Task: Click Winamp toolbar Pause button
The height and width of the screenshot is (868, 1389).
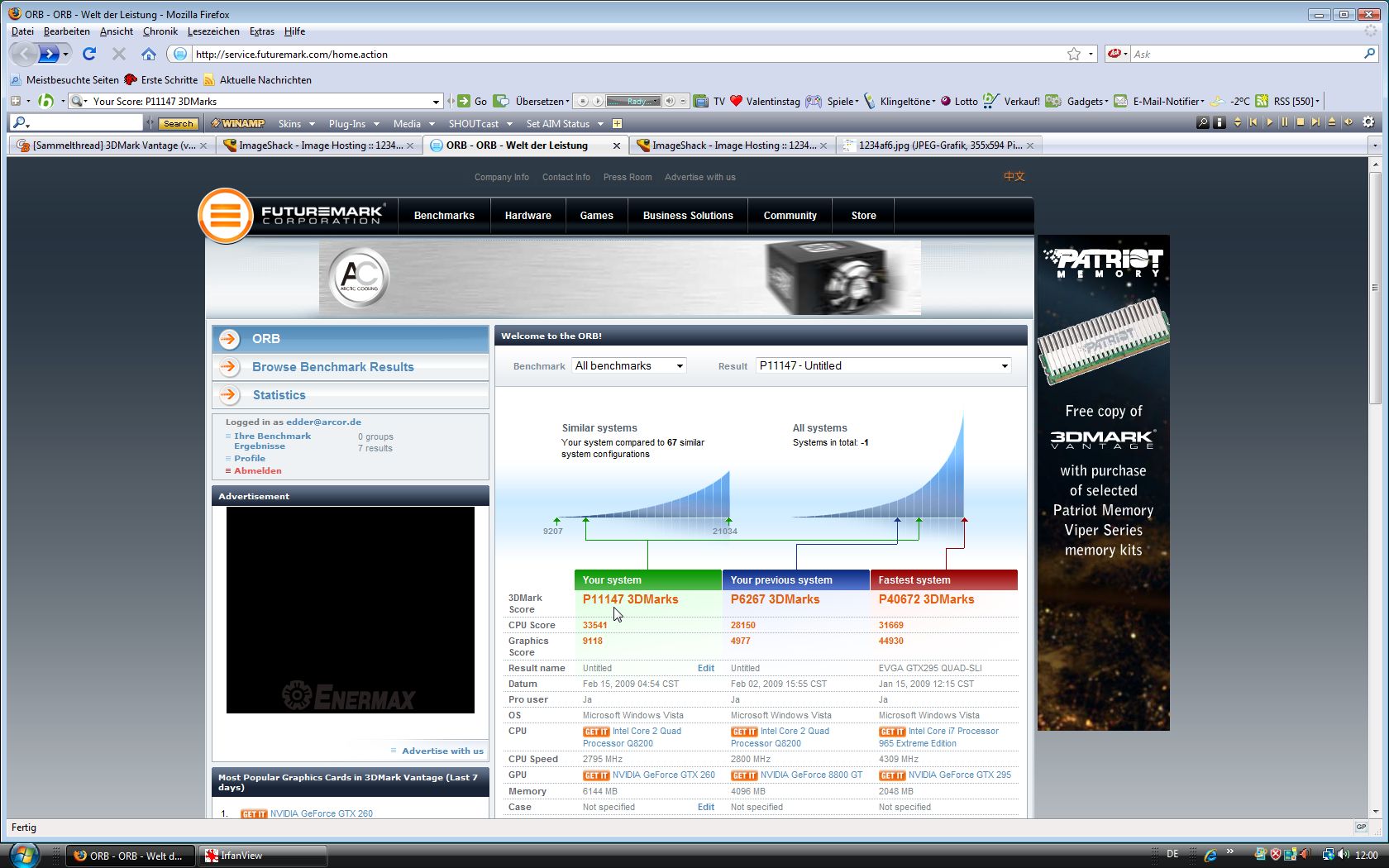Action: click(1285, 122)
